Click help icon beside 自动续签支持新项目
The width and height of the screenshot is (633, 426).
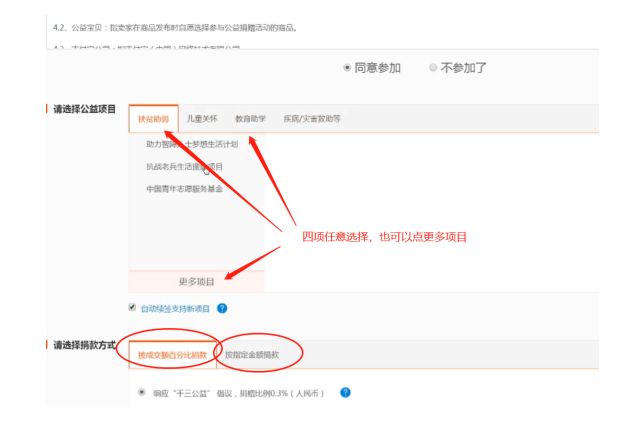222,309
